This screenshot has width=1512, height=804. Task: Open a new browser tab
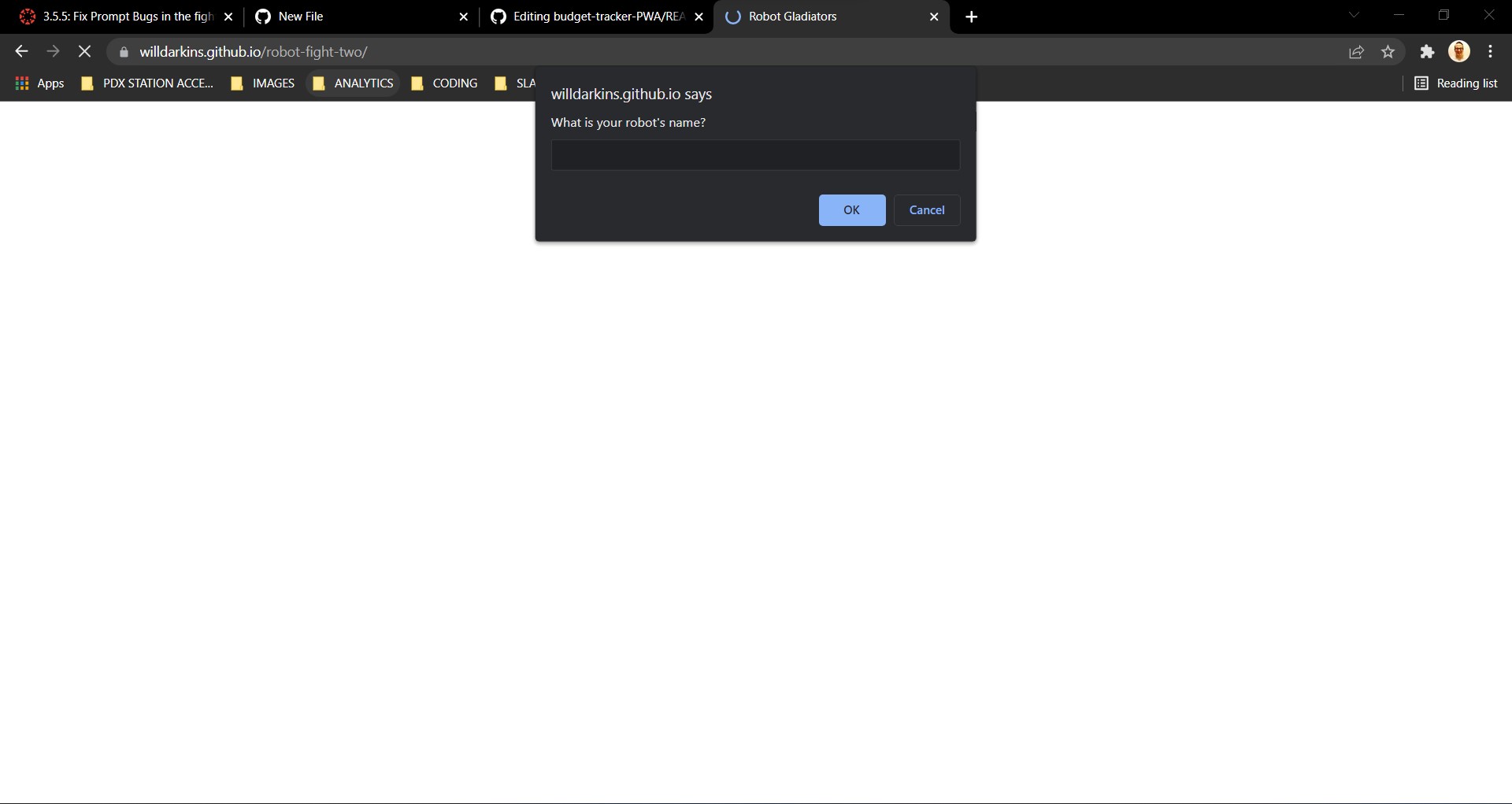click(x=972, y=17)
